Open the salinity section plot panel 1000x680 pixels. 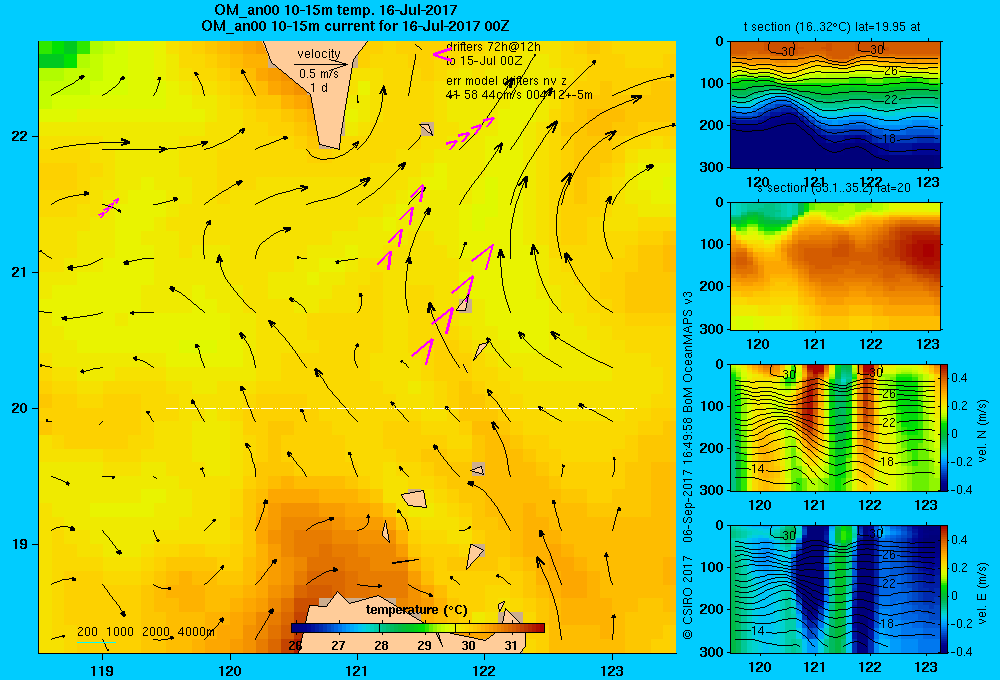(835, 266)
